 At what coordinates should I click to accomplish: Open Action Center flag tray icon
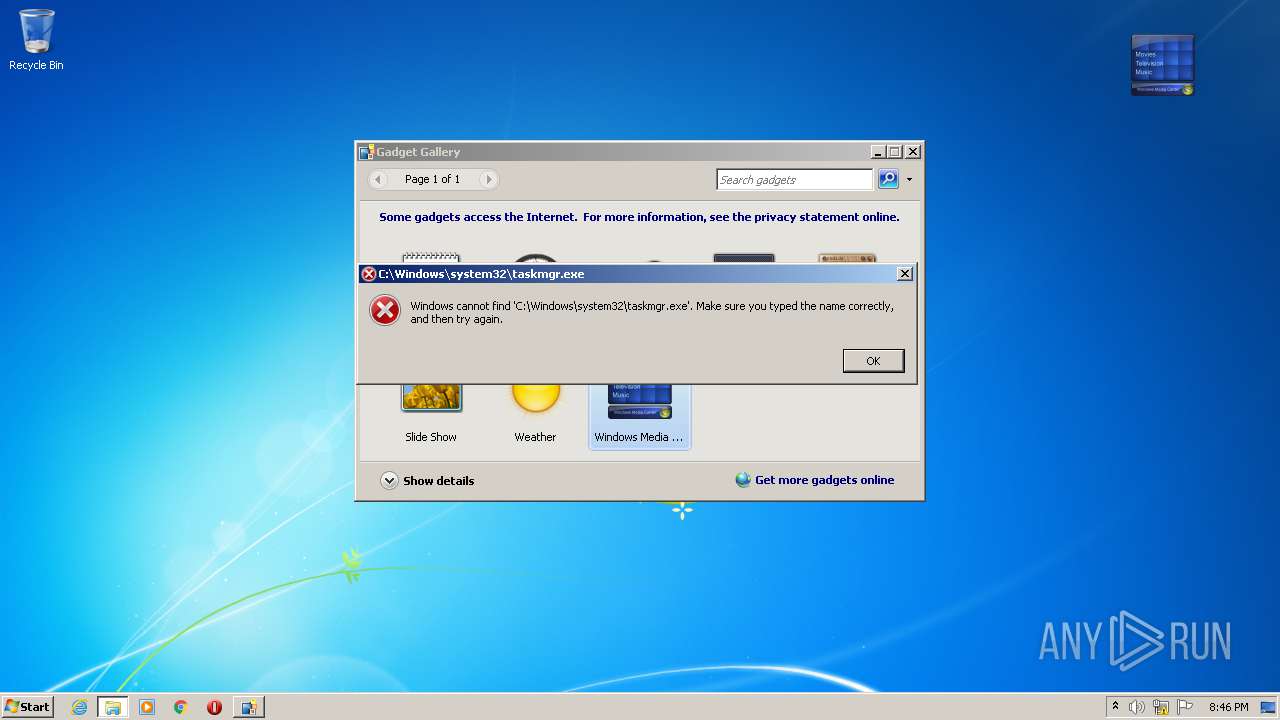[x=1185, y=707]
